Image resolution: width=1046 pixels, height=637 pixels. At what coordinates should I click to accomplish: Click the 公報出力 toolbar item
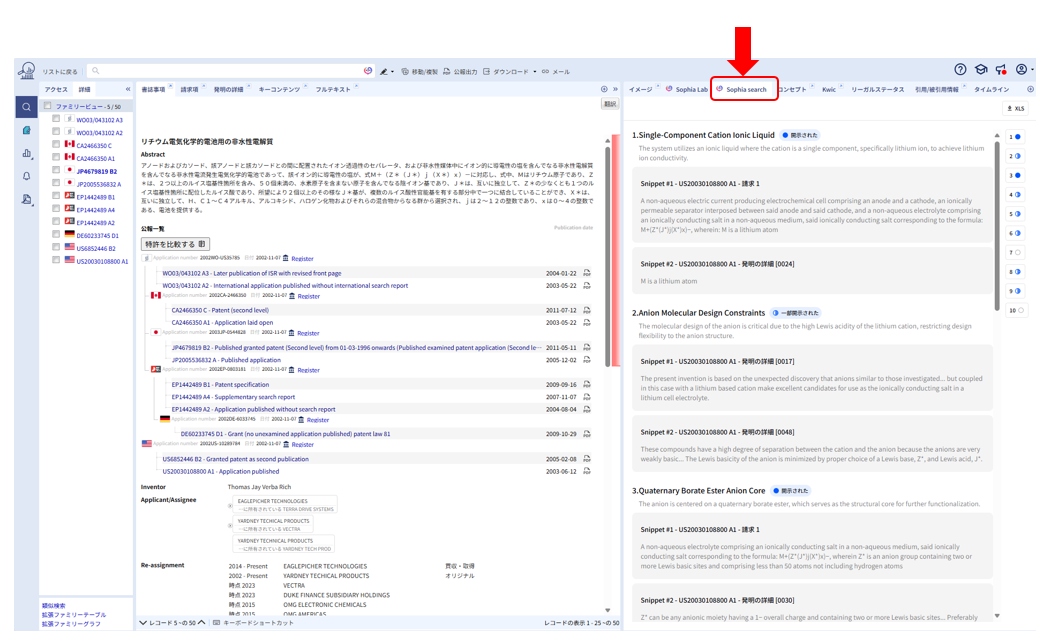[x=460, y=71]
